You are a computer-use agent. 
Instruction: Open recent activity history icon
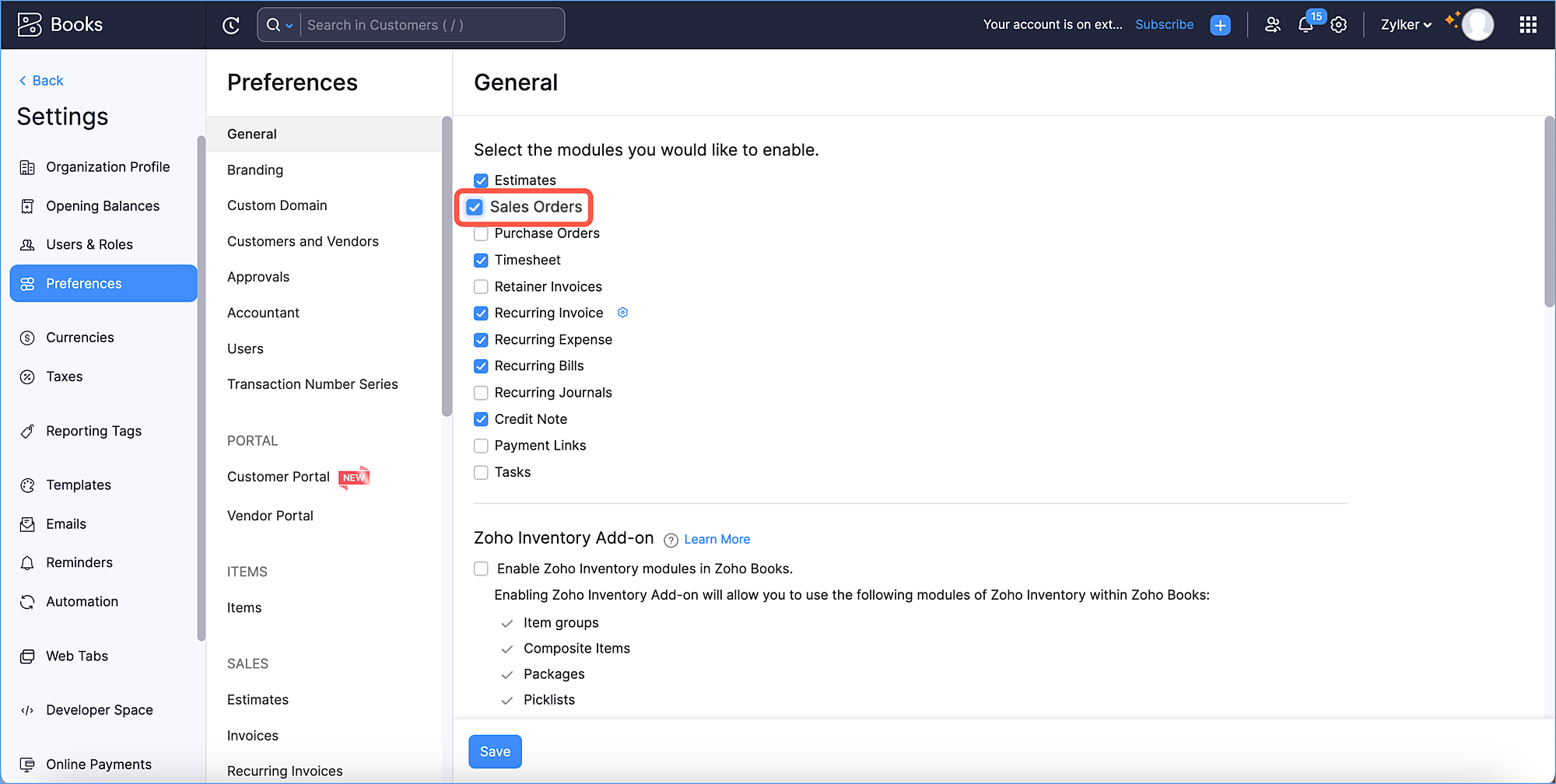tap(231, 25)
